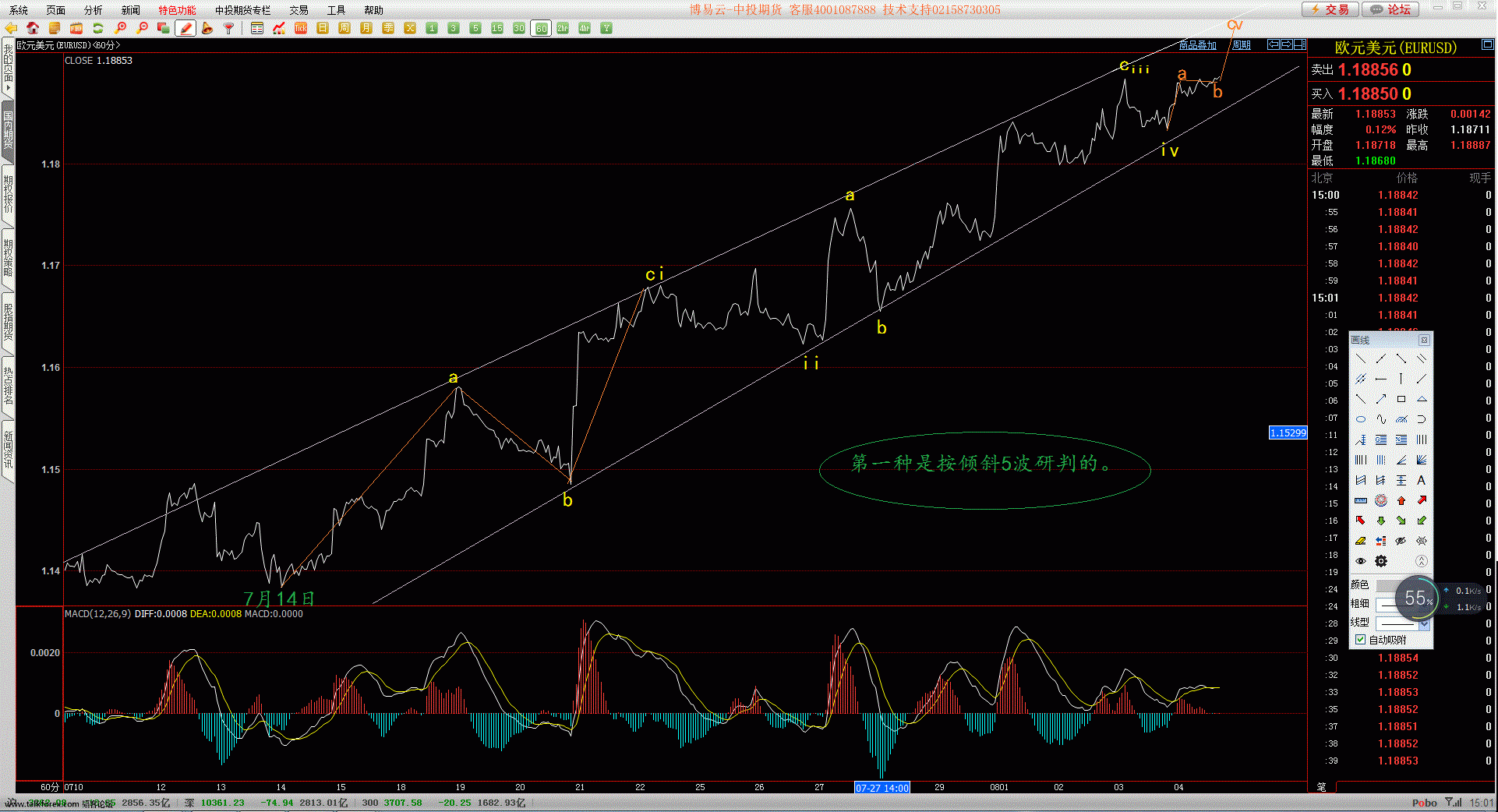This screenshot has height=812, width=1498.
Task: Open the 系统 menu
Action: tap(19, 10)
